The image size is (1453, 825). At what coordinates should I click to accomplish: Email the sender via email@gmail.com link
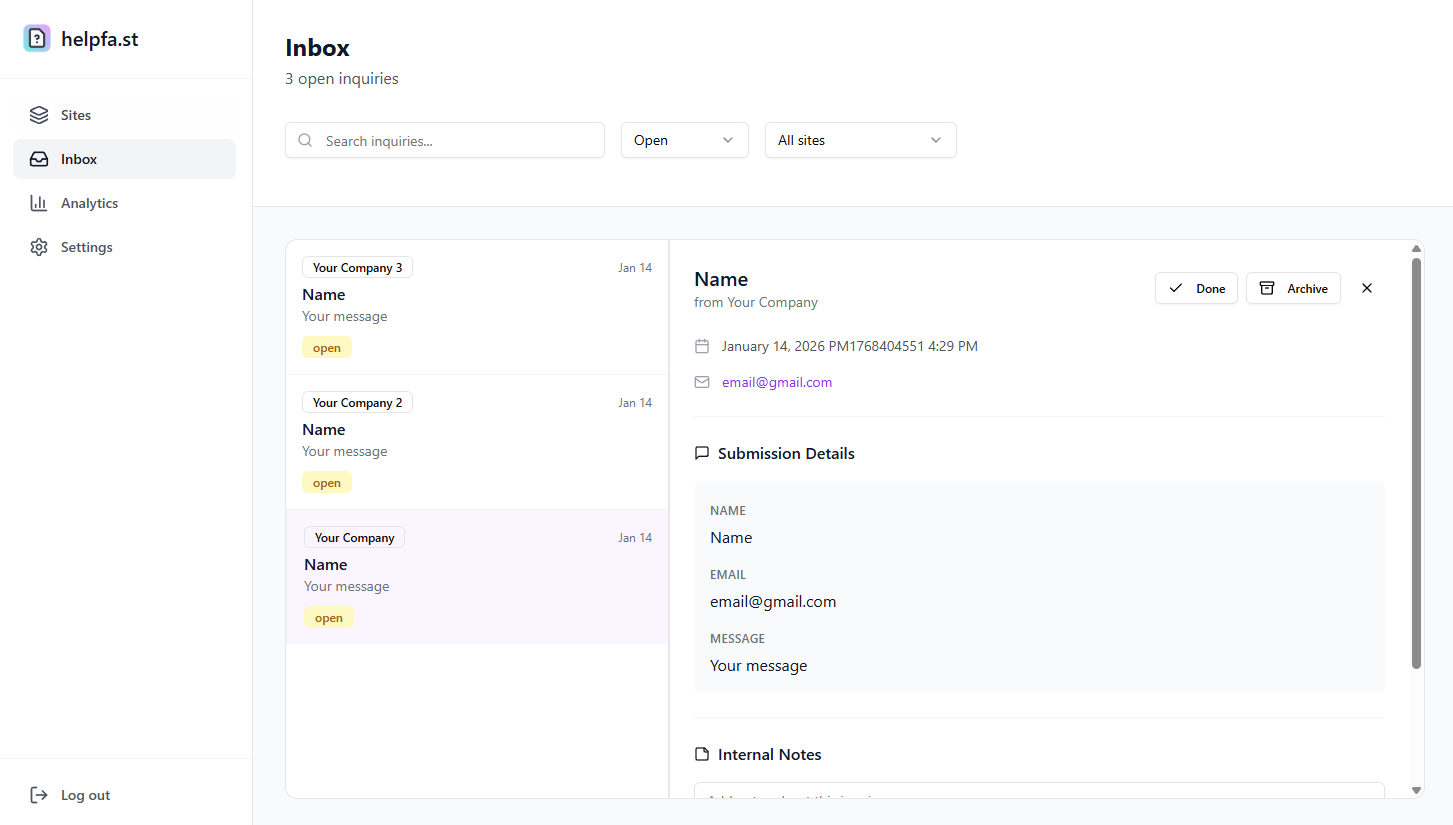coord(777,381)
